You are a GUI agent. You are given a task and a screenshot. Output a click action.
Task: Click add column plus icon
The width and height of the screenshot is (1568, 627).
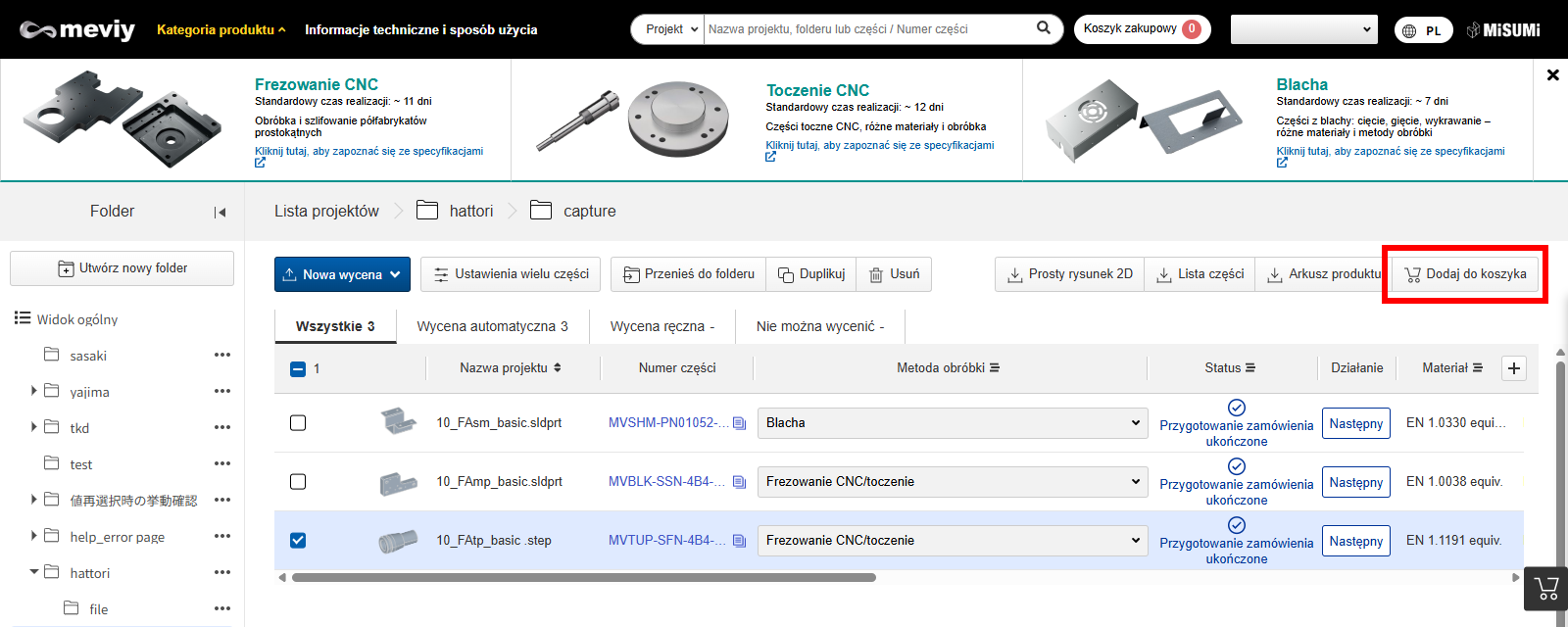click(1514, 368)
